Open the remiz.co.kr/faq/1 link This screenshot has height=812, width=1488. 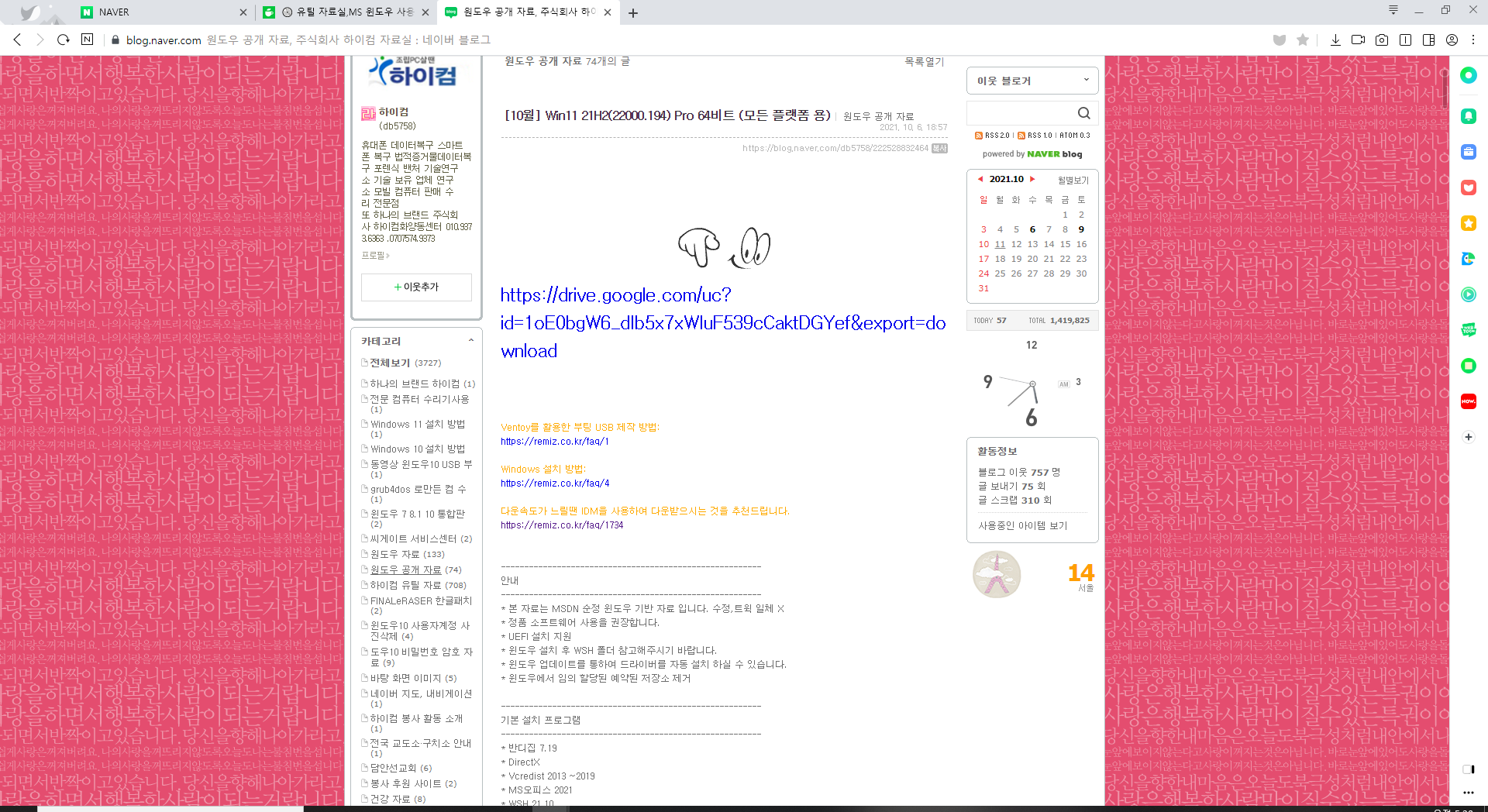(555, 442)
